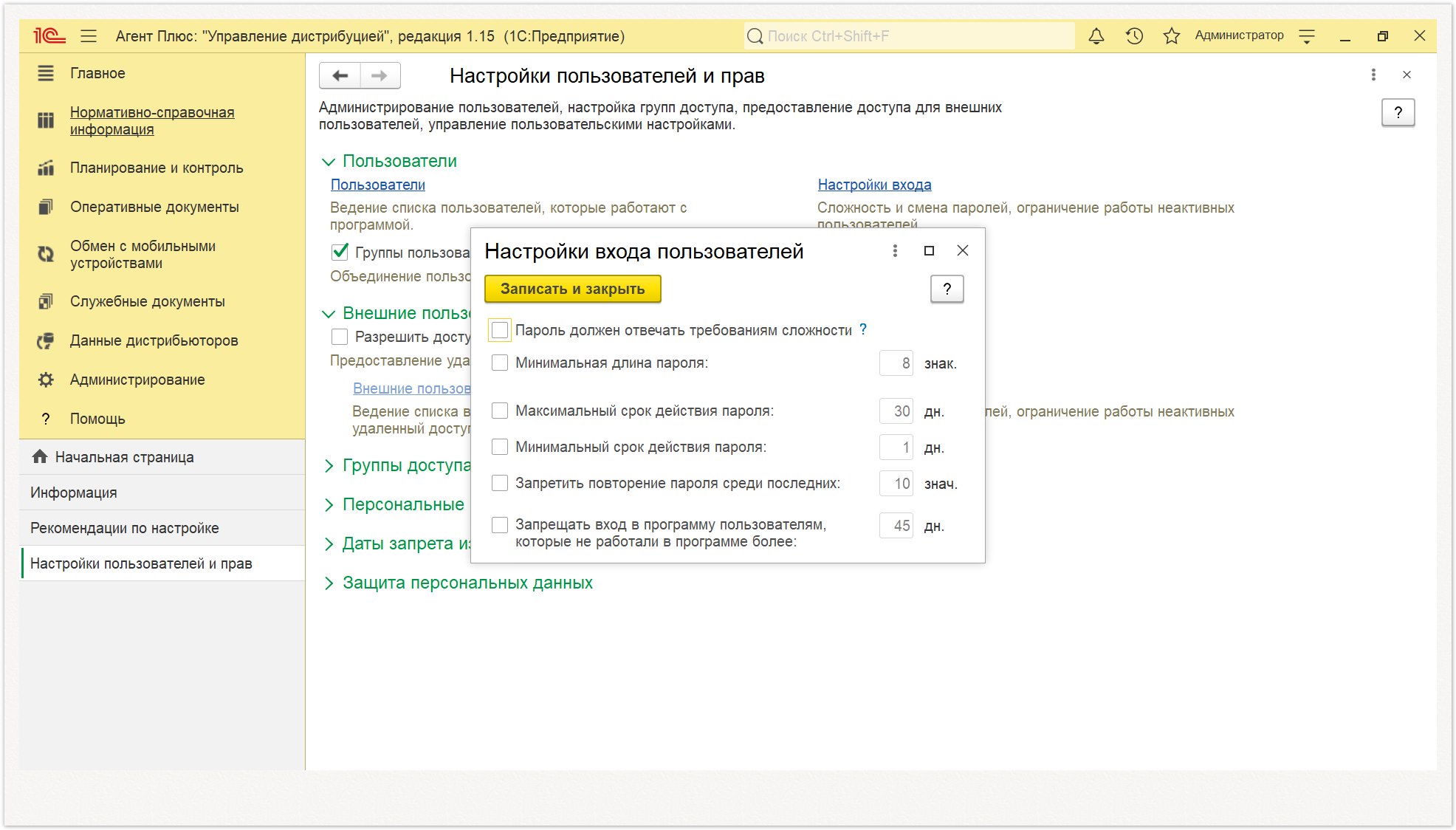The image size is (1456, 830).
Task: Open Пользователи link
Action: pos(377,185)
